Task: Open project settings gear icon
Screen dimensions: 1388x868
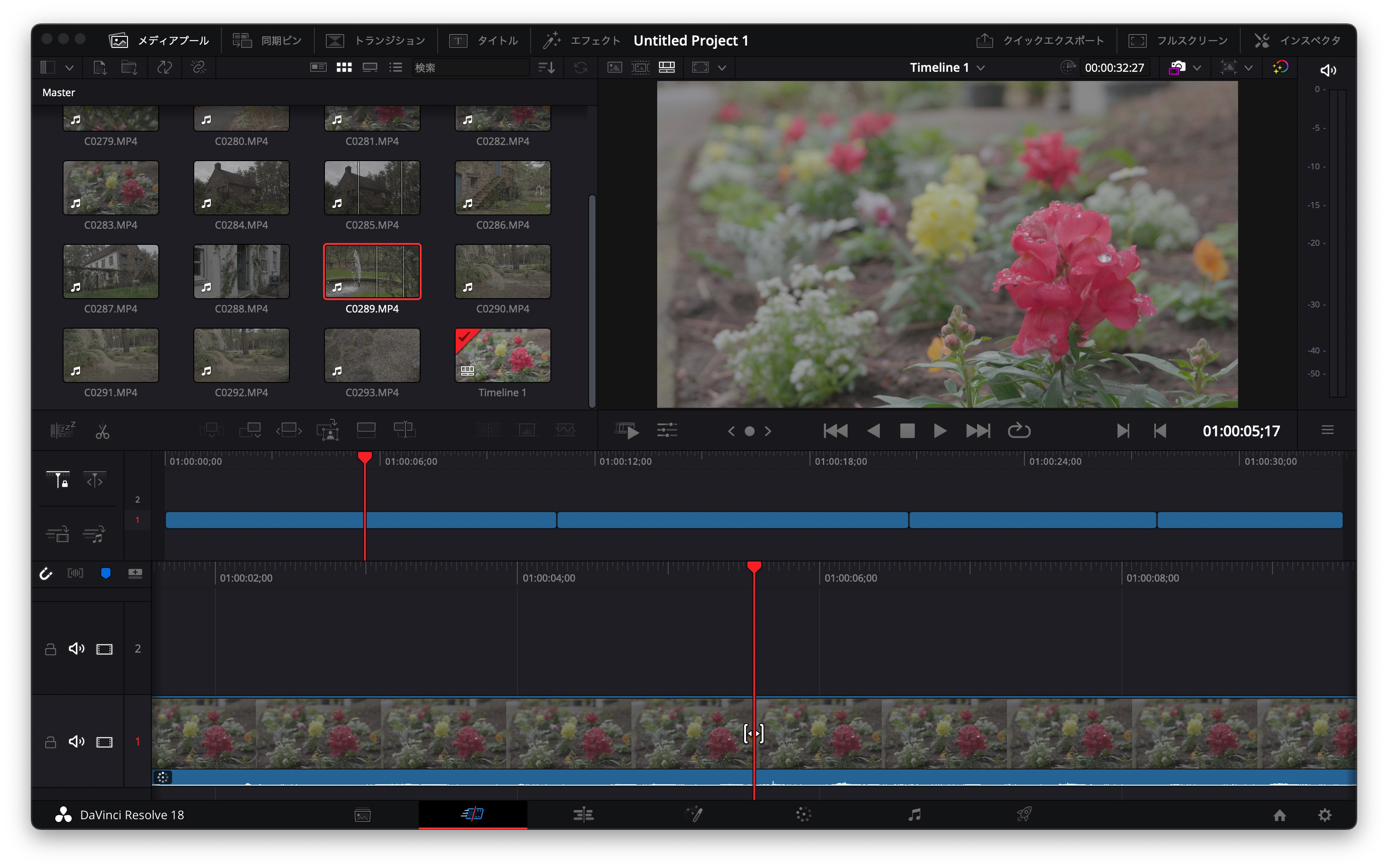Action: [1324, 815]
